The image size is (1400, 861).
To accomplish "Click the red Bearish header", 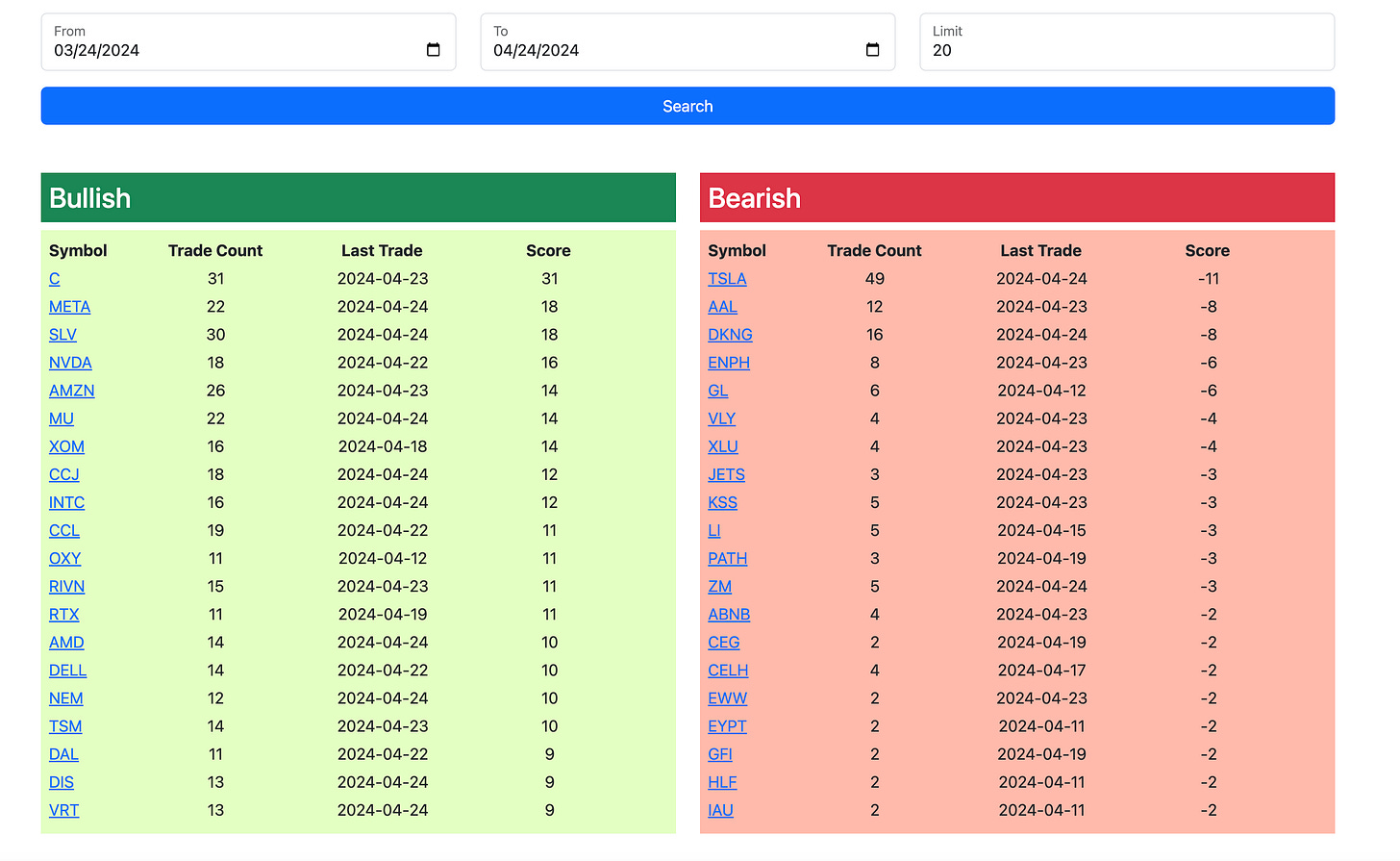I will (x=1017, y=197).
